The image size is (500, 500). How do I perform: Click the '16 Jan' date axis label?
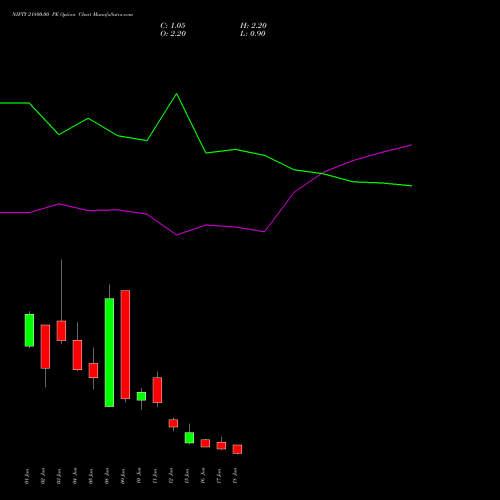pyautogui.click(x=203, y=476)
